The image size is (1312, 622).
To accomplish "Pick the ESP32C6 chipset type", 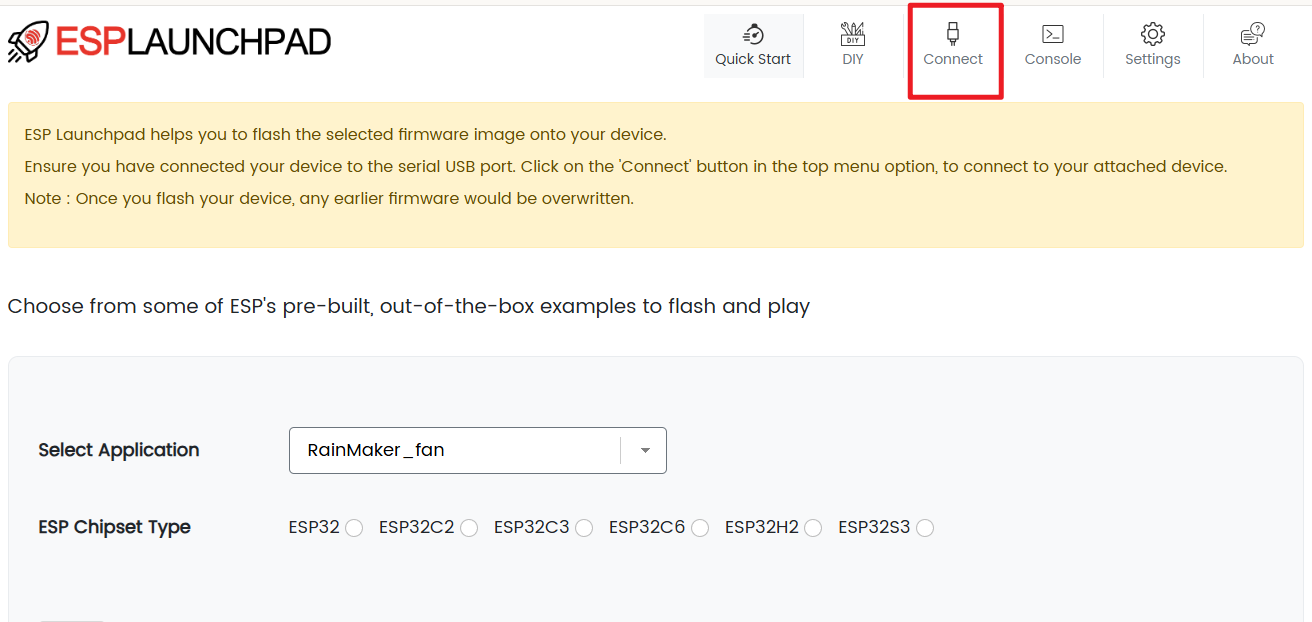I will pyautogui.click(x=700, y=528).
